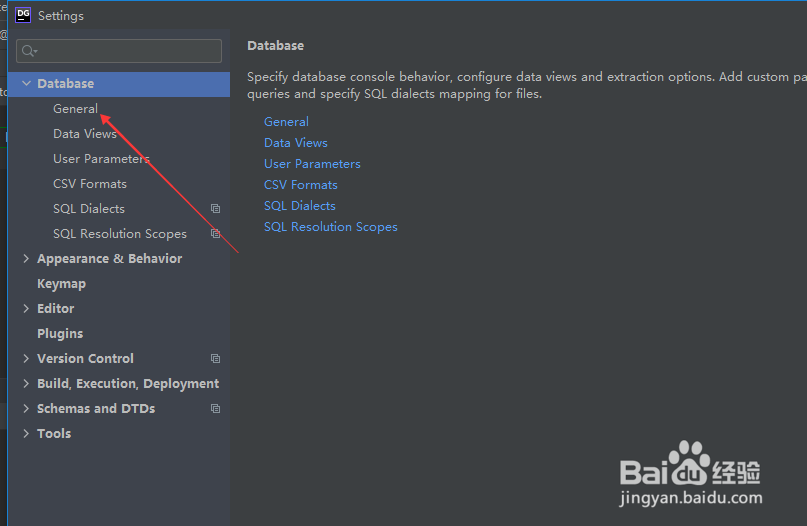
Task: Click the project icon next to Schemas and DTDs
Action: point(215,409)
